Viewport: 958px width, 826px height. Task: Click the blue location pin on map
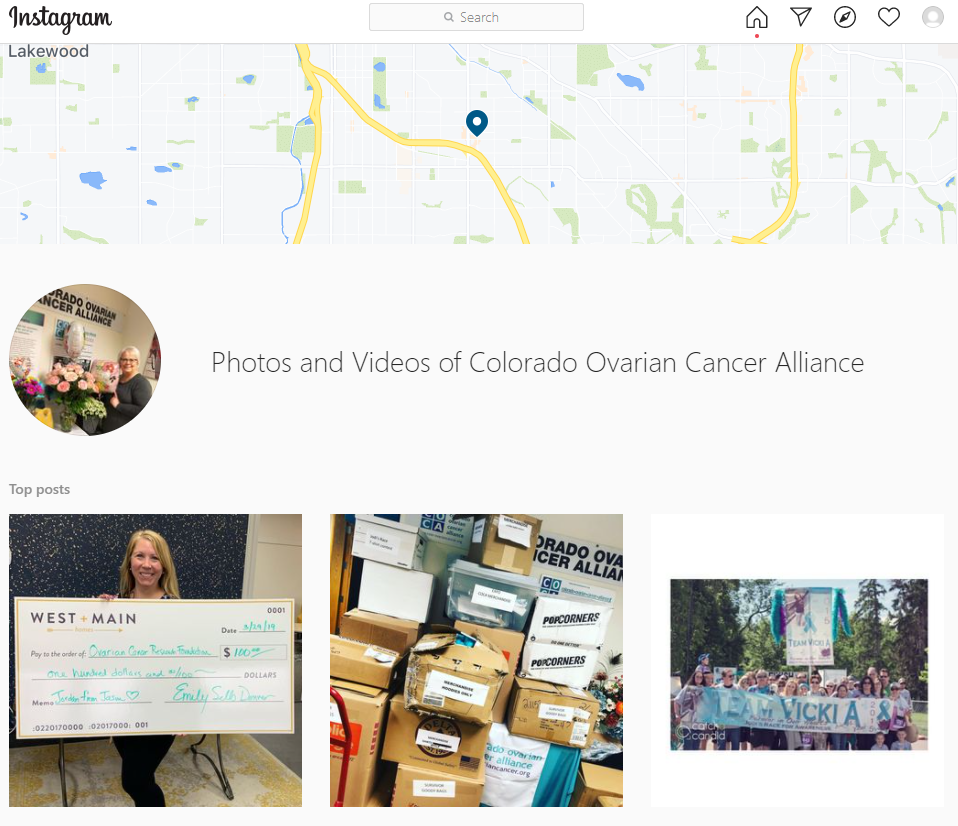tap(477, 123)
